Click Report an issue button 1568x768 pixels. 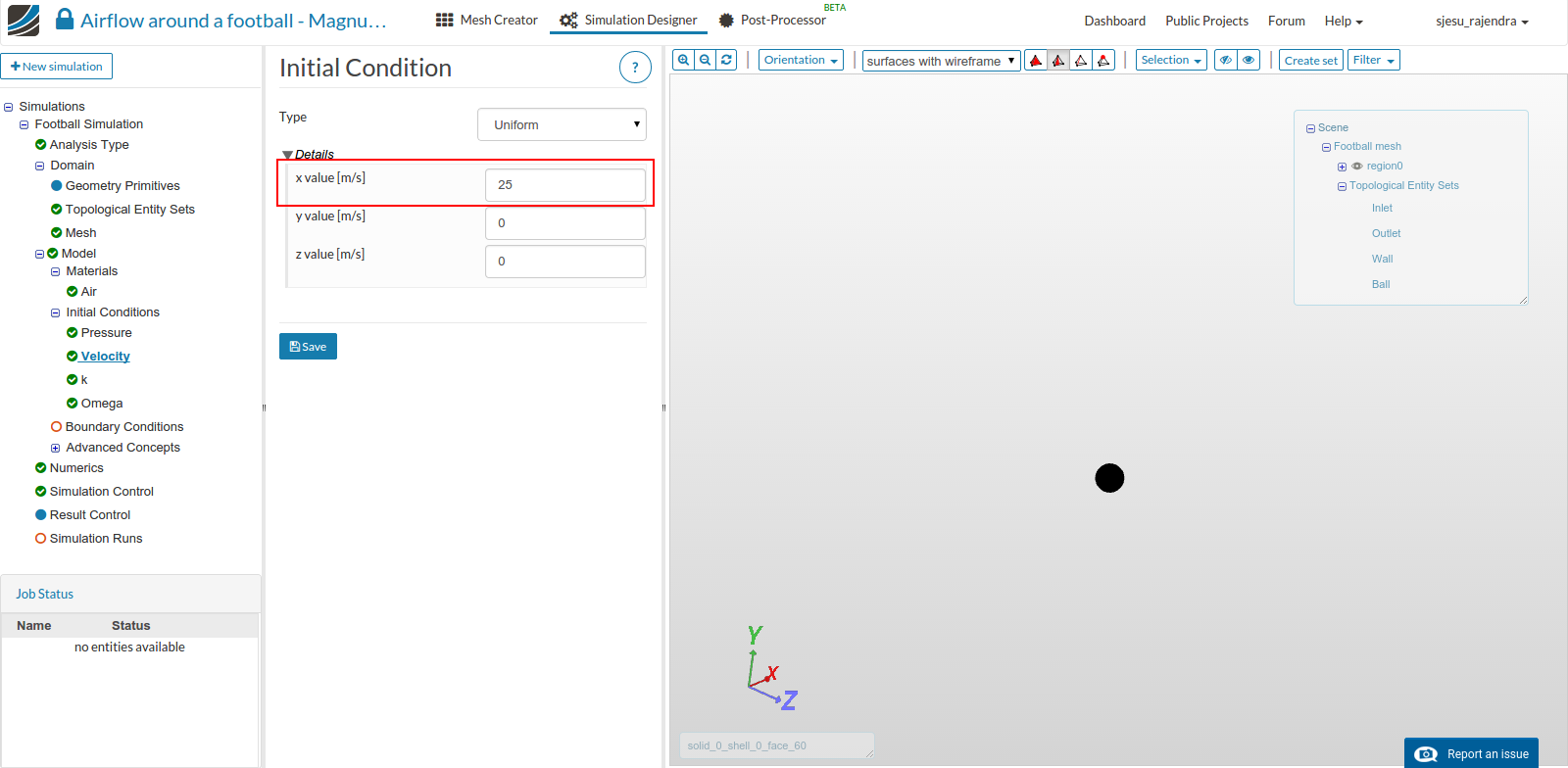1471,753
